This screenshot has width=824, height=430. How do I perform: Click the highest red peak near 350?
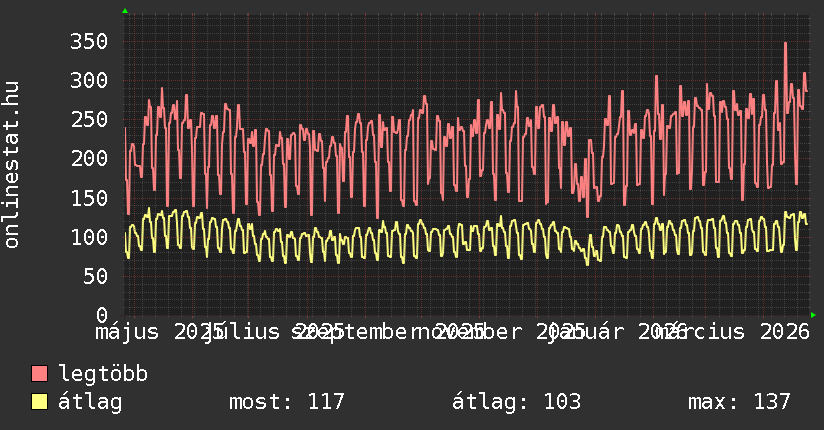(785, 43)
